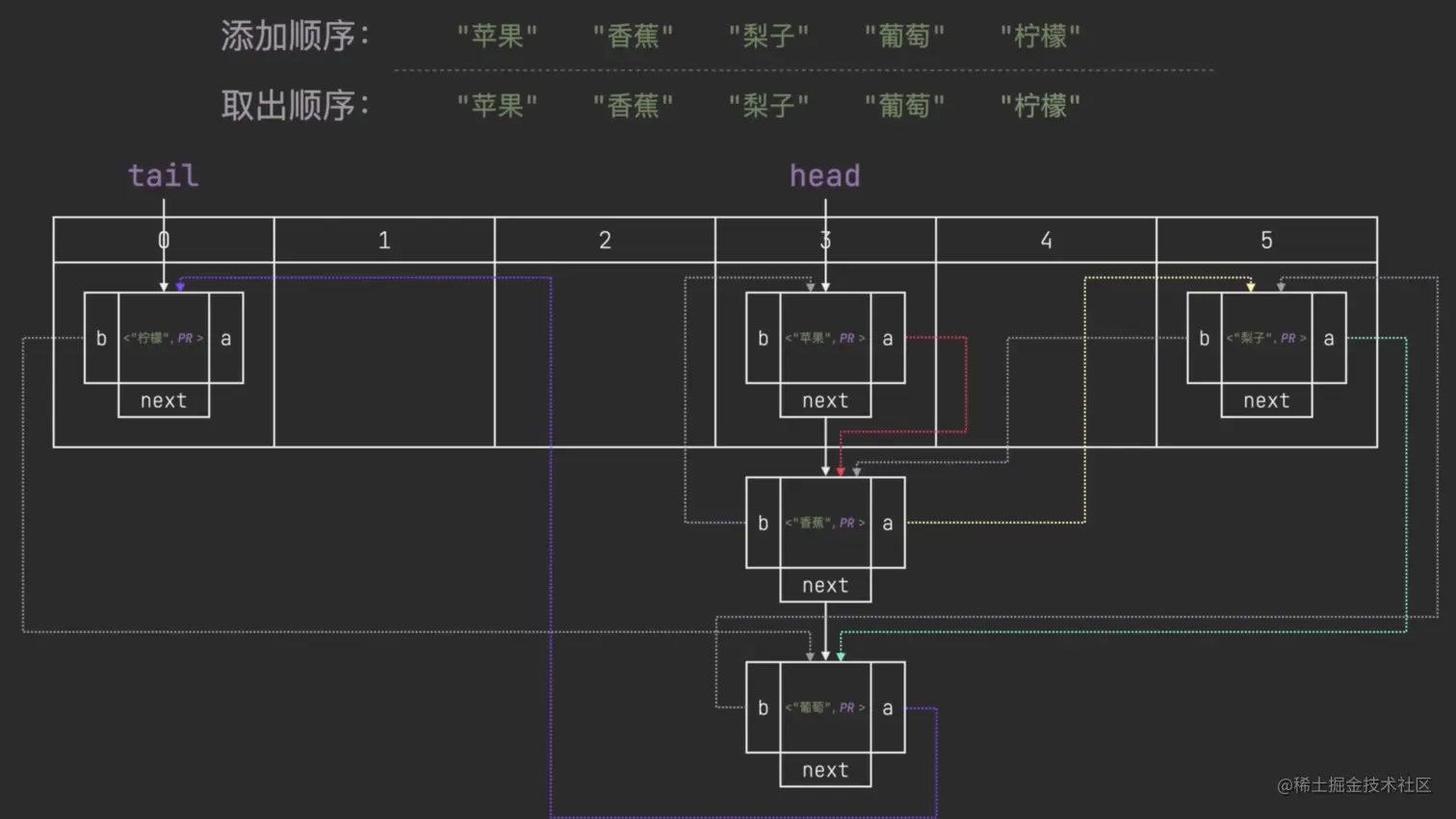Click array index header 5
The width and height of the screenshot is (1456, 819).
1266,240
